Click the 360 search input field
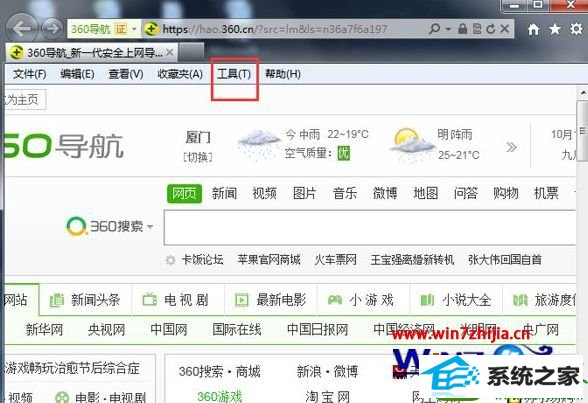 370,228
